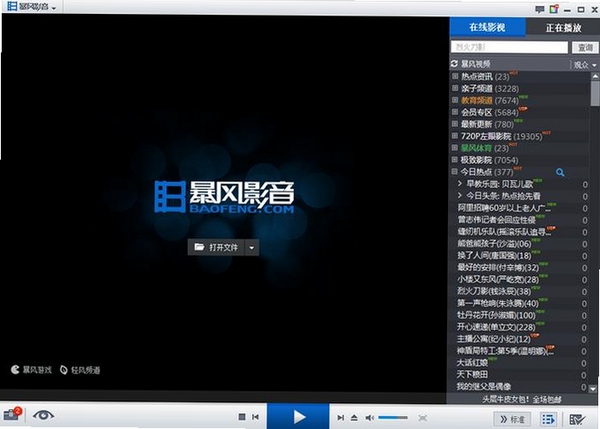This screenshot has height=429, width=600.
Task: Start playback with the big play button
Action: [298, 416]
